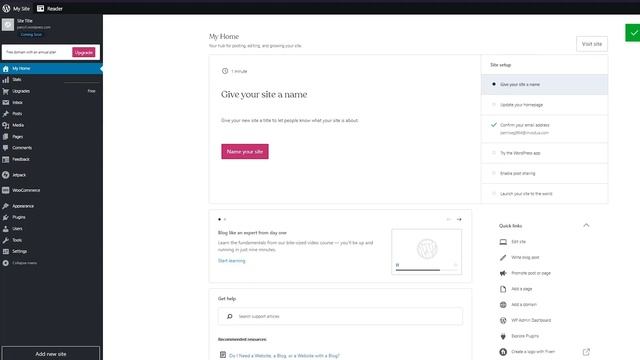
Task: Click the Promote post megaphone icon
Action: point(503,273)
